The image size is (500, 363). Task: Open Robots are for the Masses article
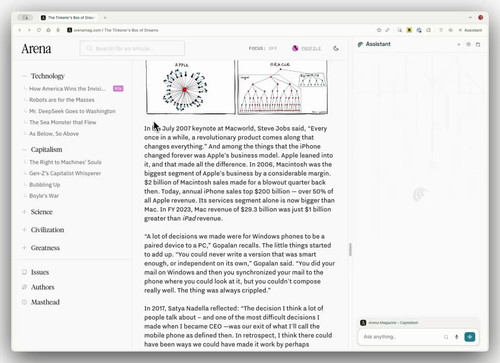point(62,100)
